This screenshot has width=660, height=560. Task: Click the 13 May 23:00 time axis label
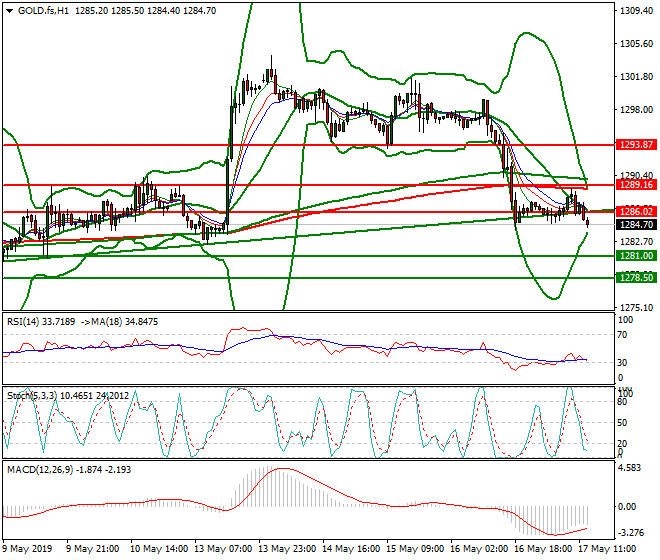click(x=287, y=549)
